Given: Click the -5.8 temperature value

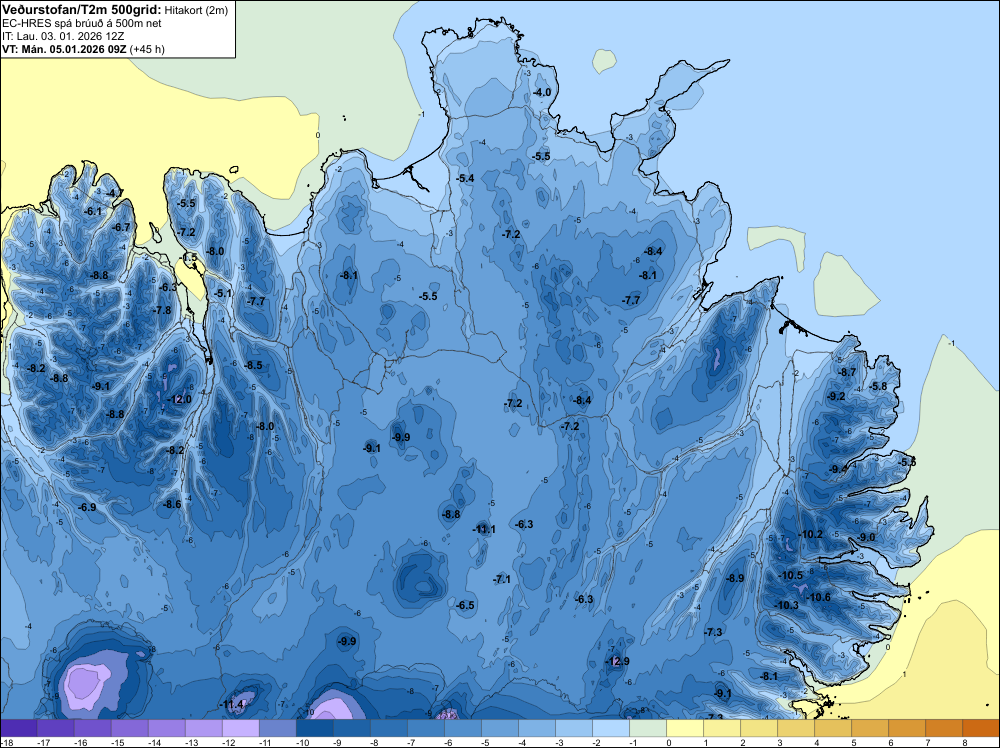Looking at the screenshot, I should coord(879,386).
